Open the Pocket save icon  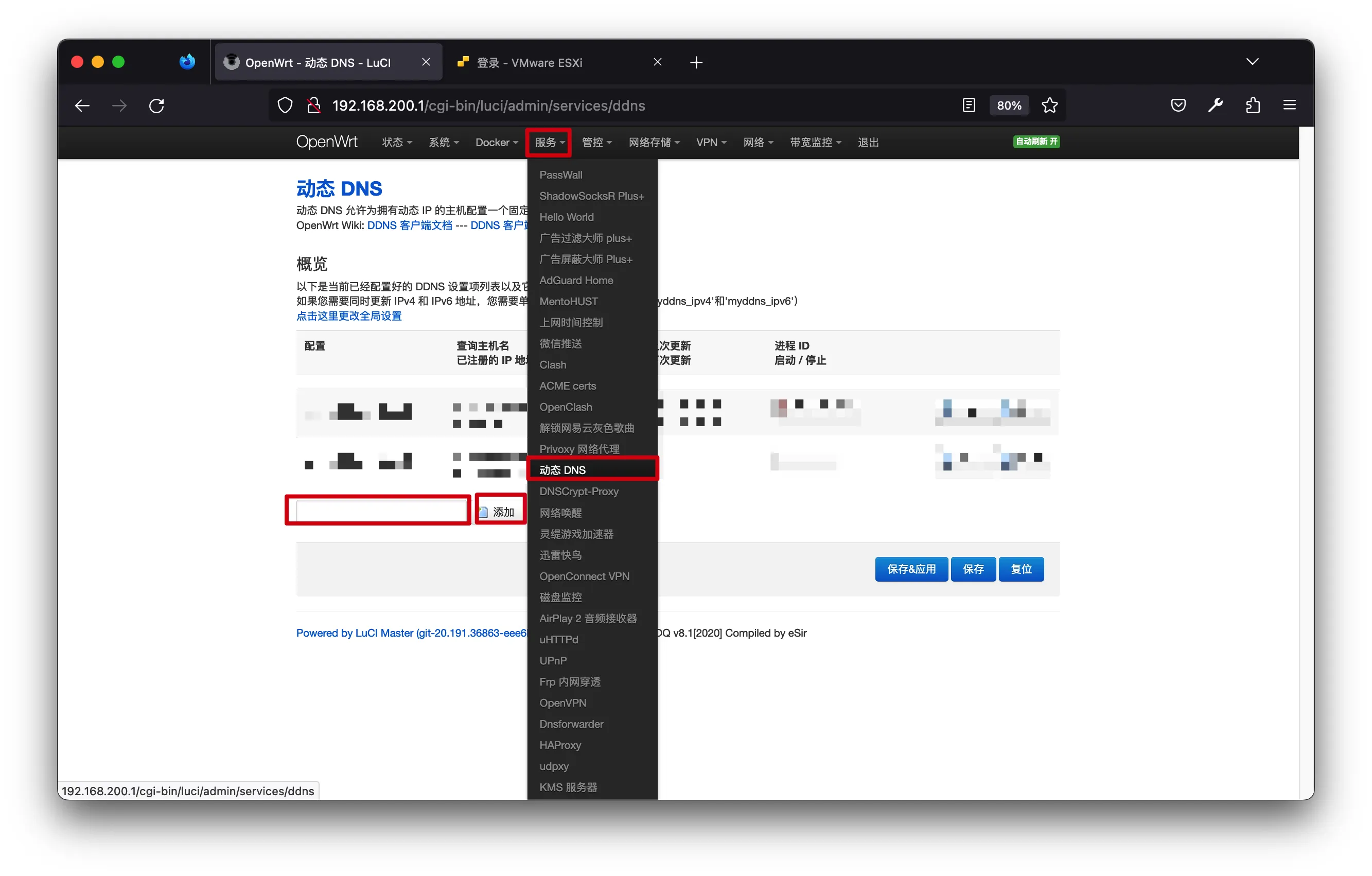coord(1178,106)
